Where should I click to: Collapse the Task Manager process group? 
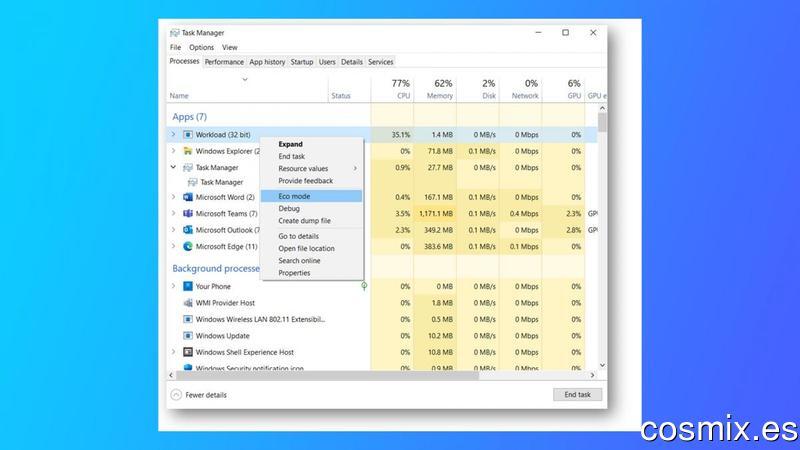click(173, 167)
